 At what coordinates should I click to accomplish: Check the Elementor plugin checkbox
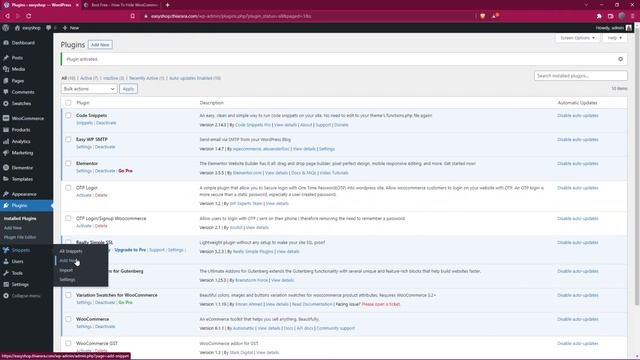(x=68, y=163)
